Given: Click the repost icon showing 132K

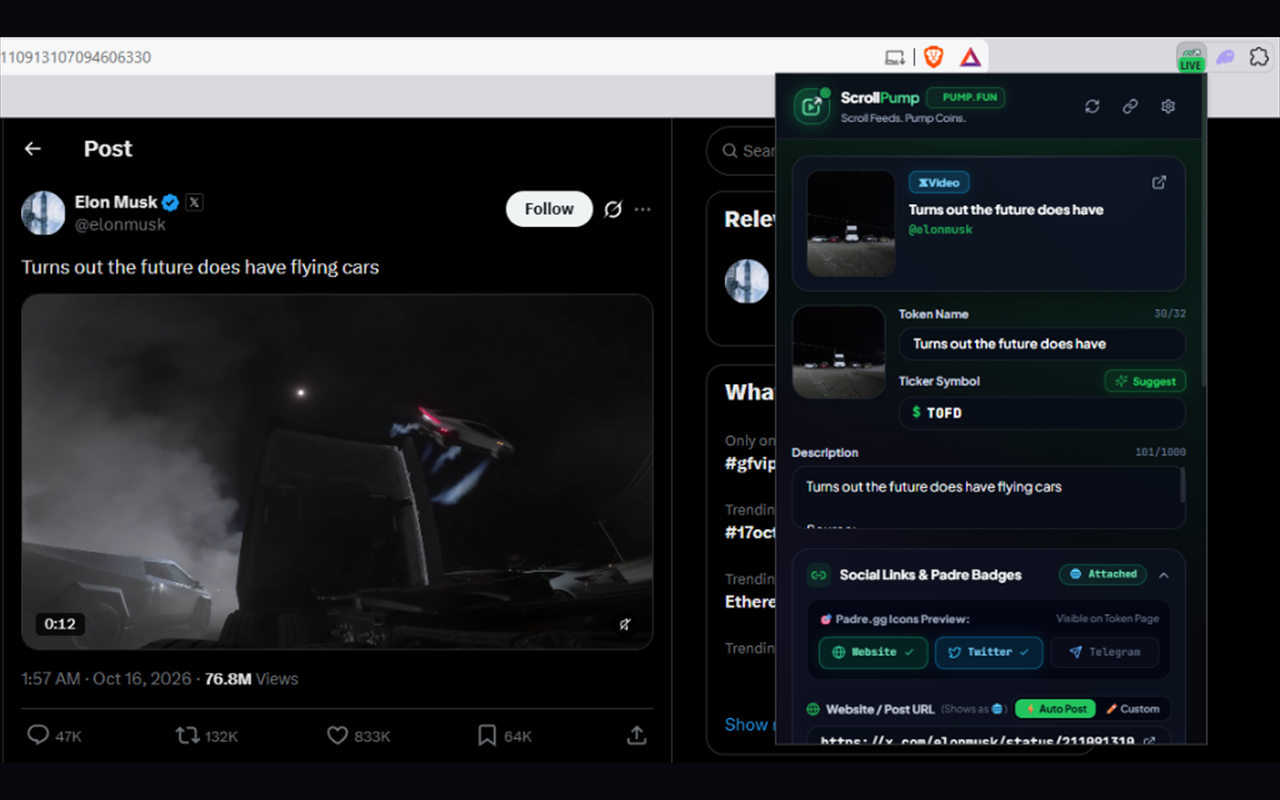Looking at the screenshot, I should 187,736.
